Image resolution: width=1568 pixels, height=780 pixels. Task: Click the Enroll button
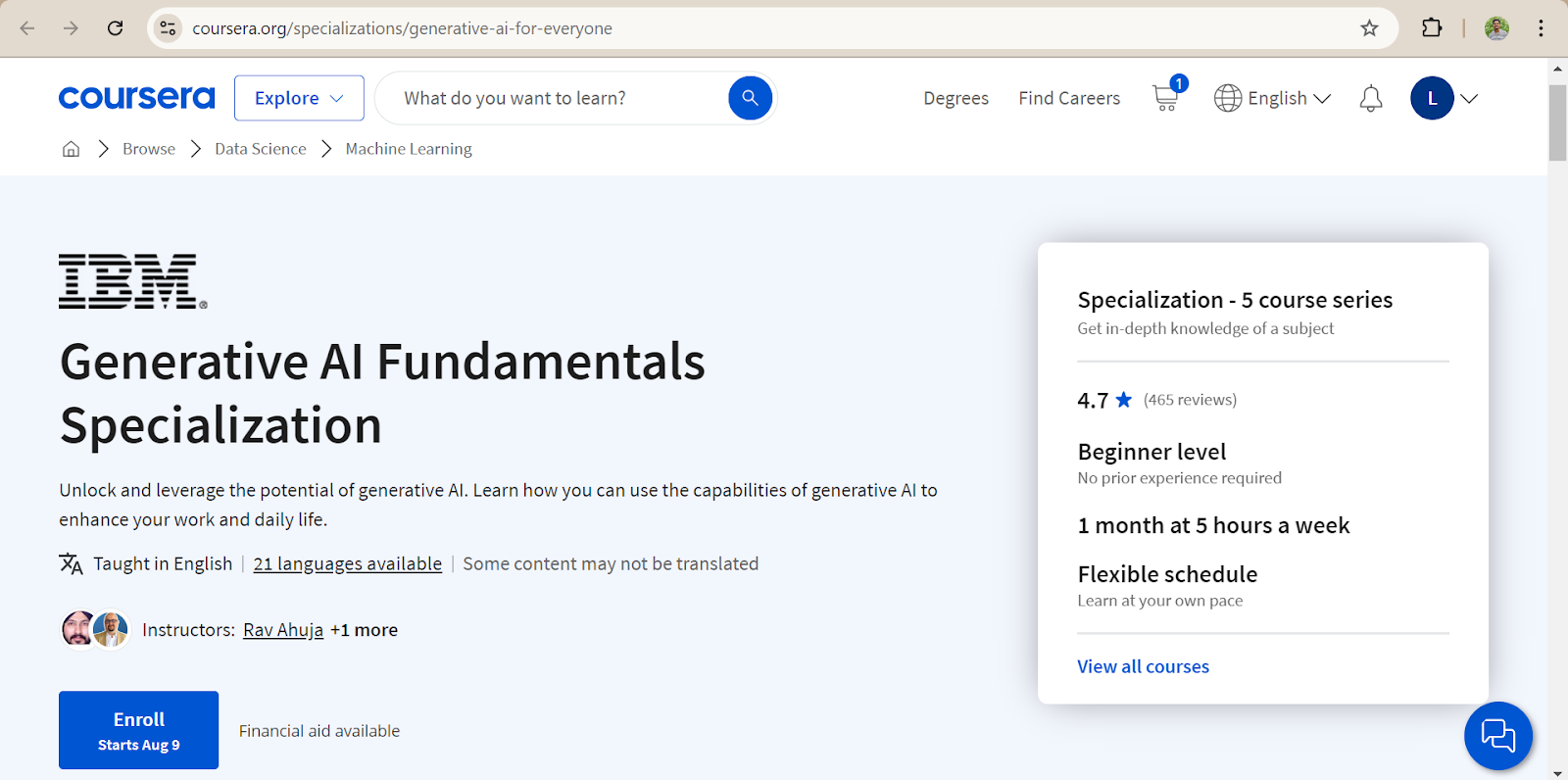click(x=138, y=730)
